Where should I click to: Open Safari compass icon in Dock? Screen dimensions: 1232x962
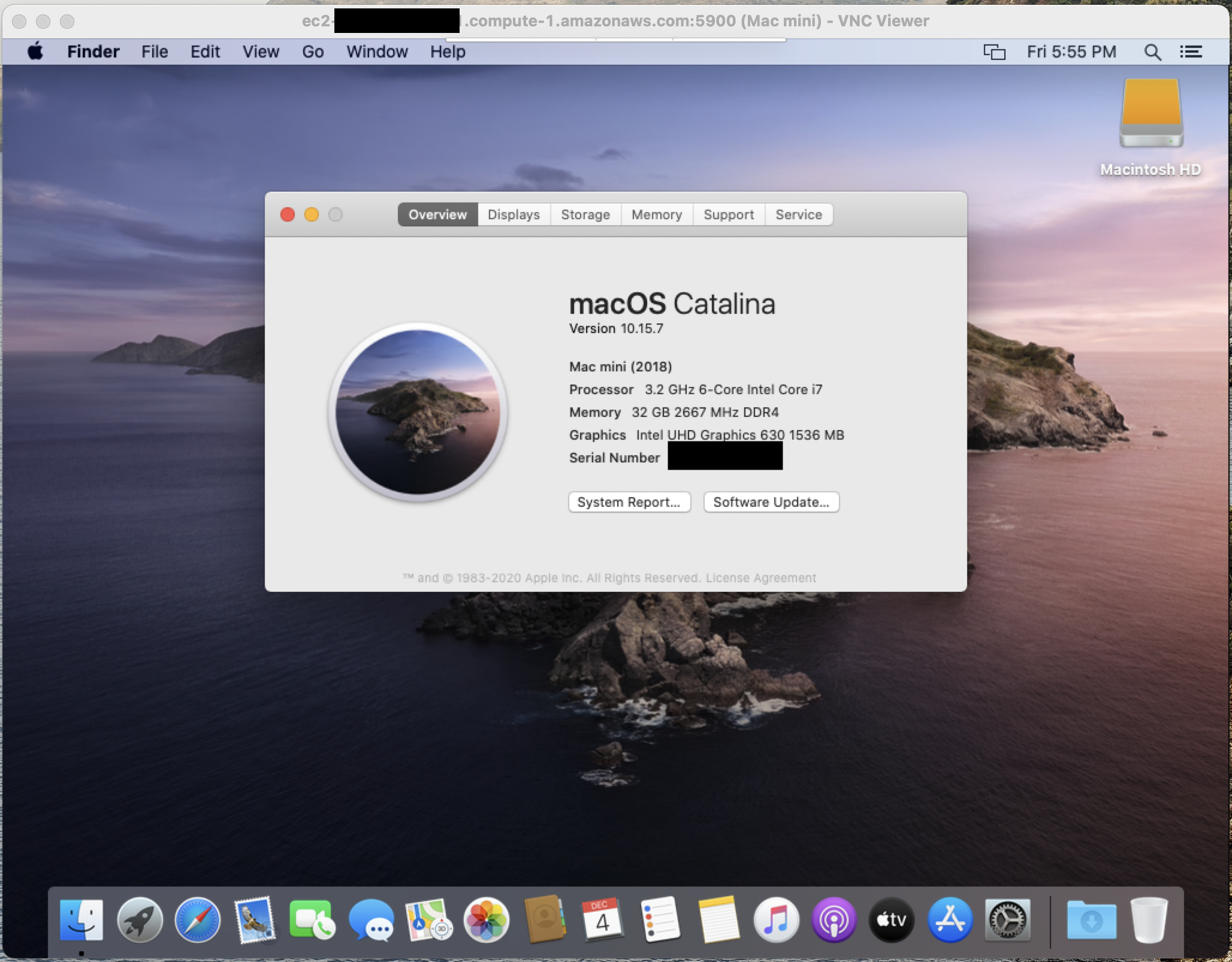197,920
